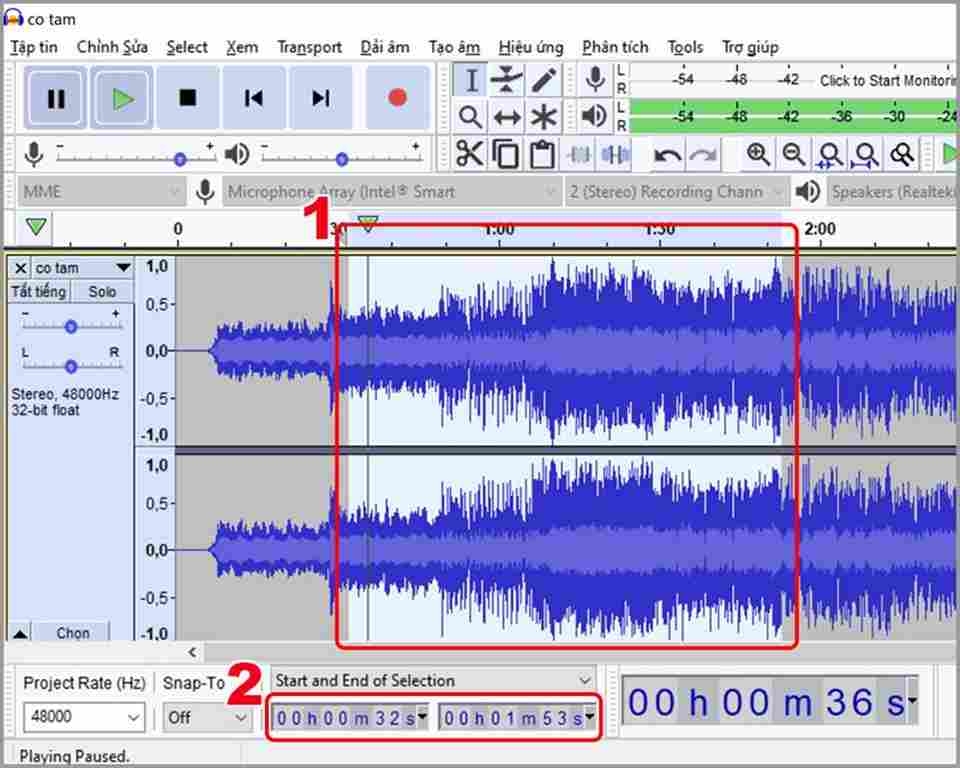Open the Start and End of Selection dropdown
This screenshot has height=768, width=960.
[432, 680]
